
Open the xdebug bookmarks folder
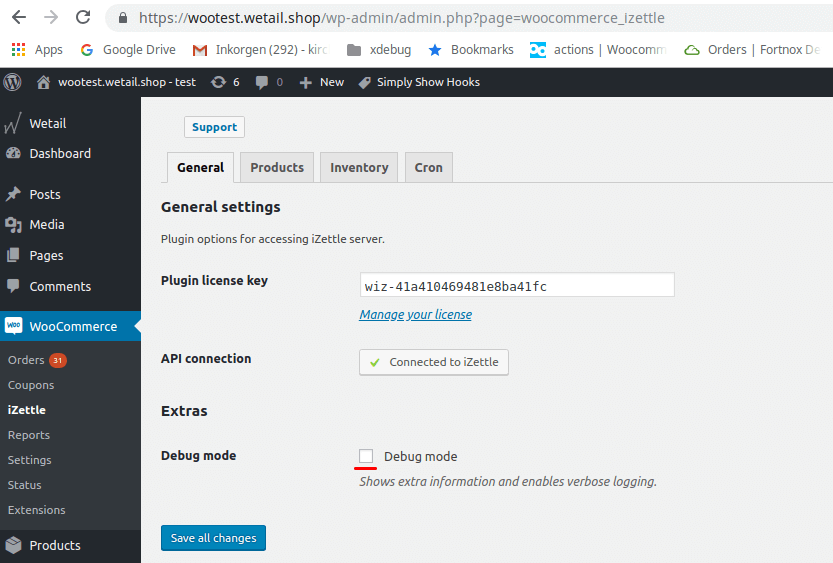[378, 49]
